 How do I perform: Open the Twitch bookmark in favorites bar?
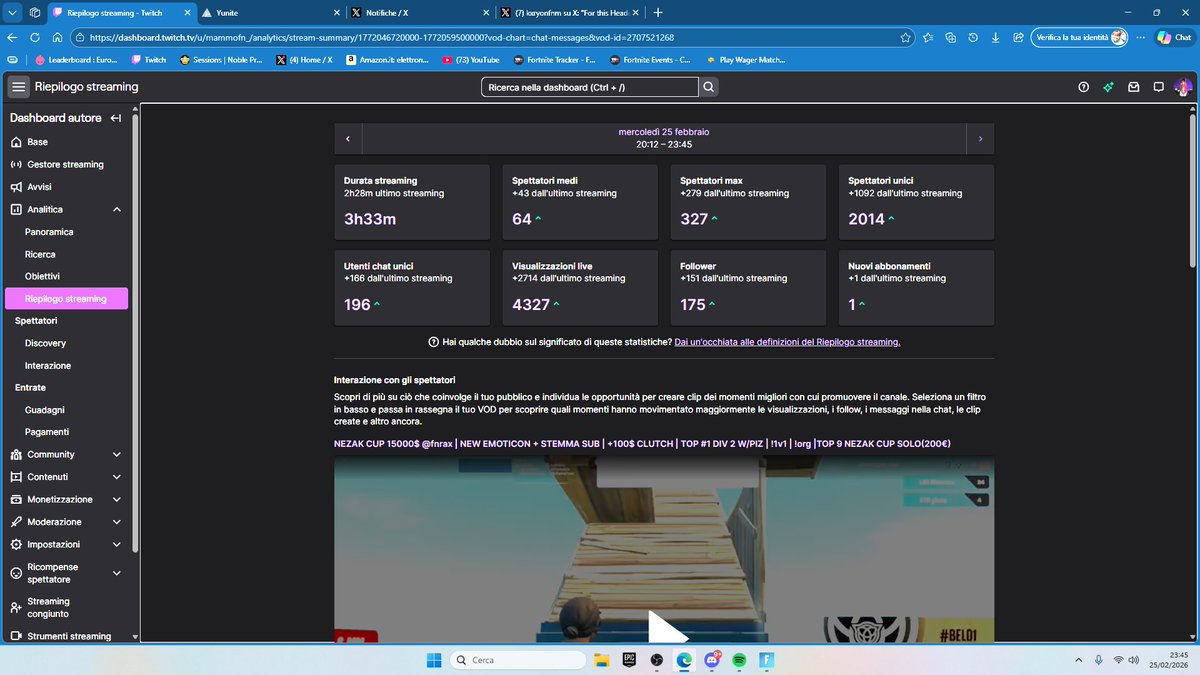[148, 60]
